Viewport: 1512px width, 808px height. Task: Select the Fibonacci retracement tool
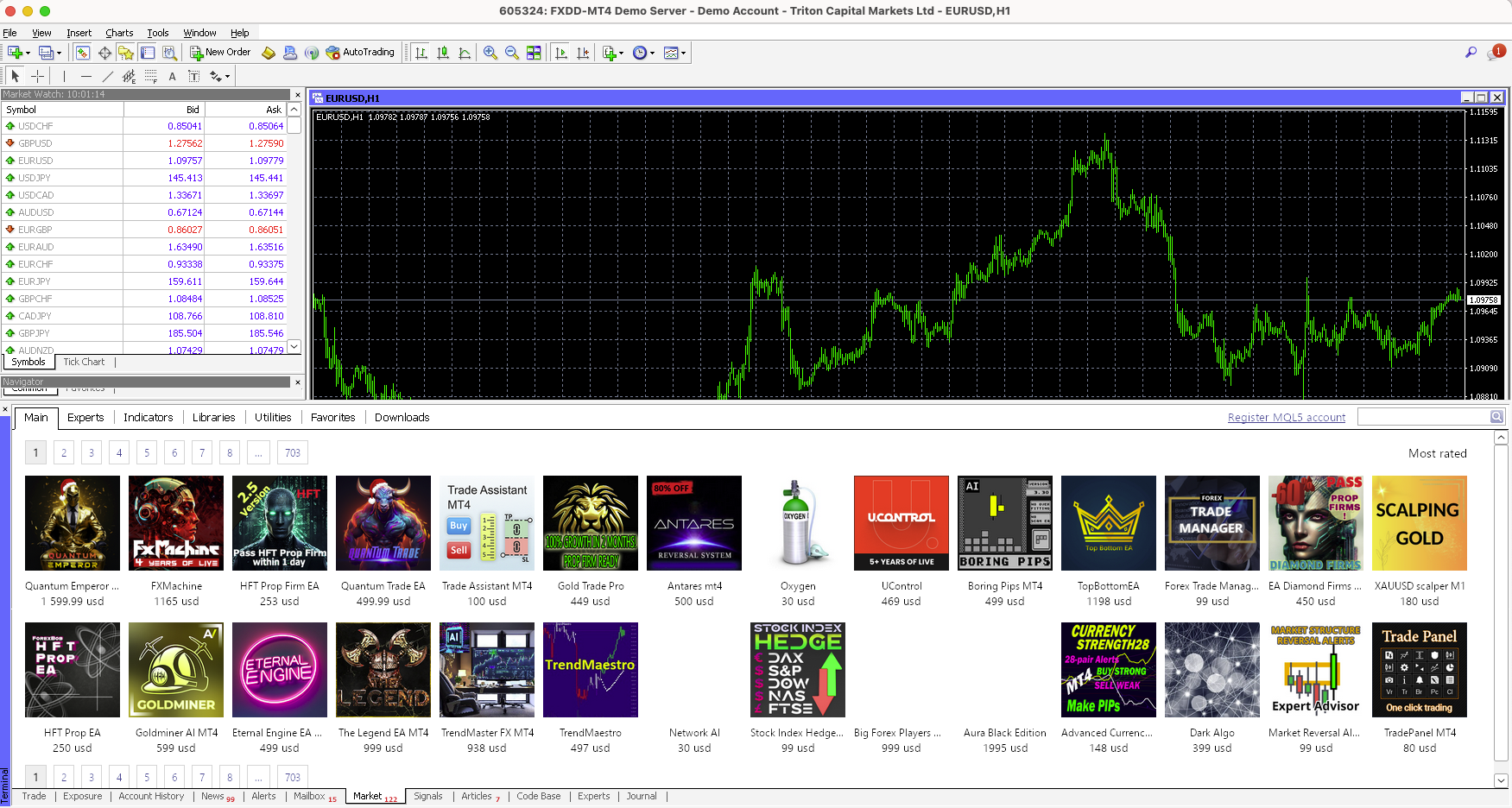click(x=150, y=76)
